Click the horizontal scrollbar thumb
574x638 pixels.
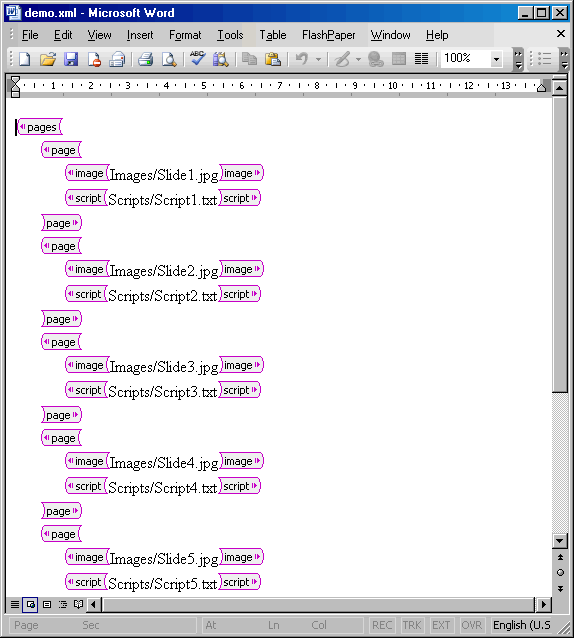(x=318, y=605)
